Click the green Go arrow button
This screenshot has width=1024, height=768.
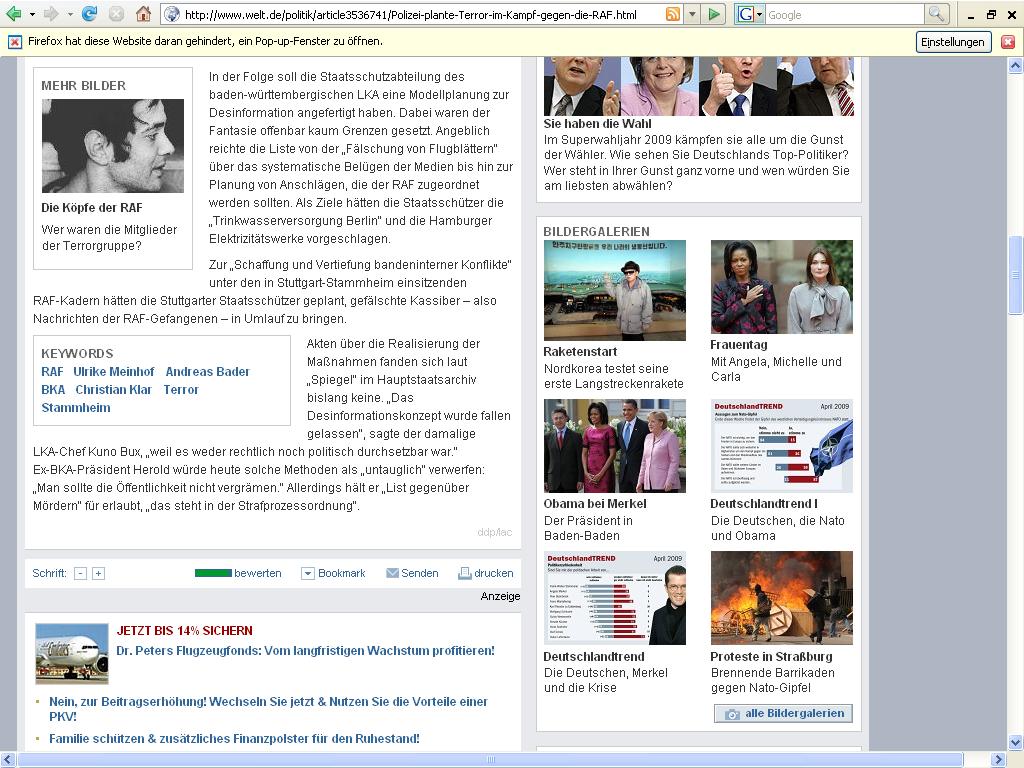pos(714,14)
